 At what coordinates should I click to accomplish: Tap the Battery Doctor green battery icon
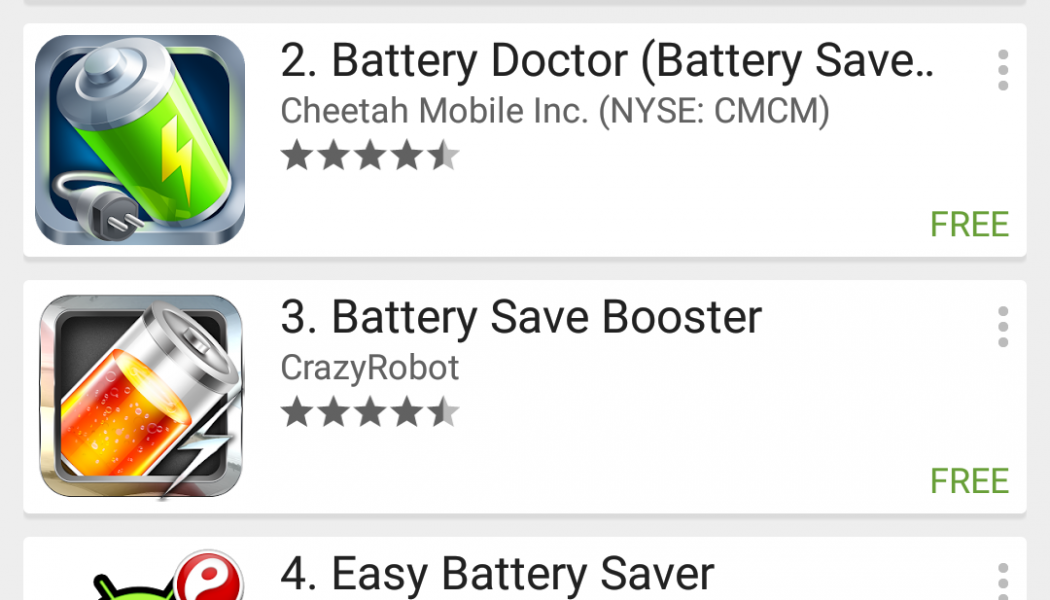140,140
